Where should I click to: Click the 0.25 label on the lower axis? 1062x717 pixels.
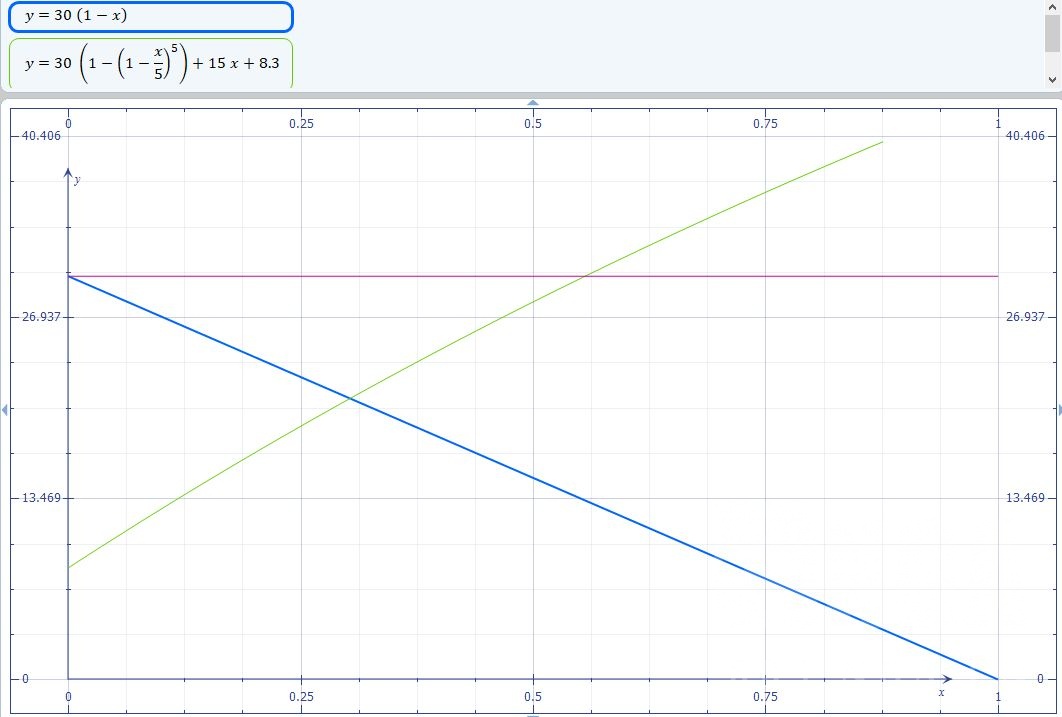[x=301, y=697]
